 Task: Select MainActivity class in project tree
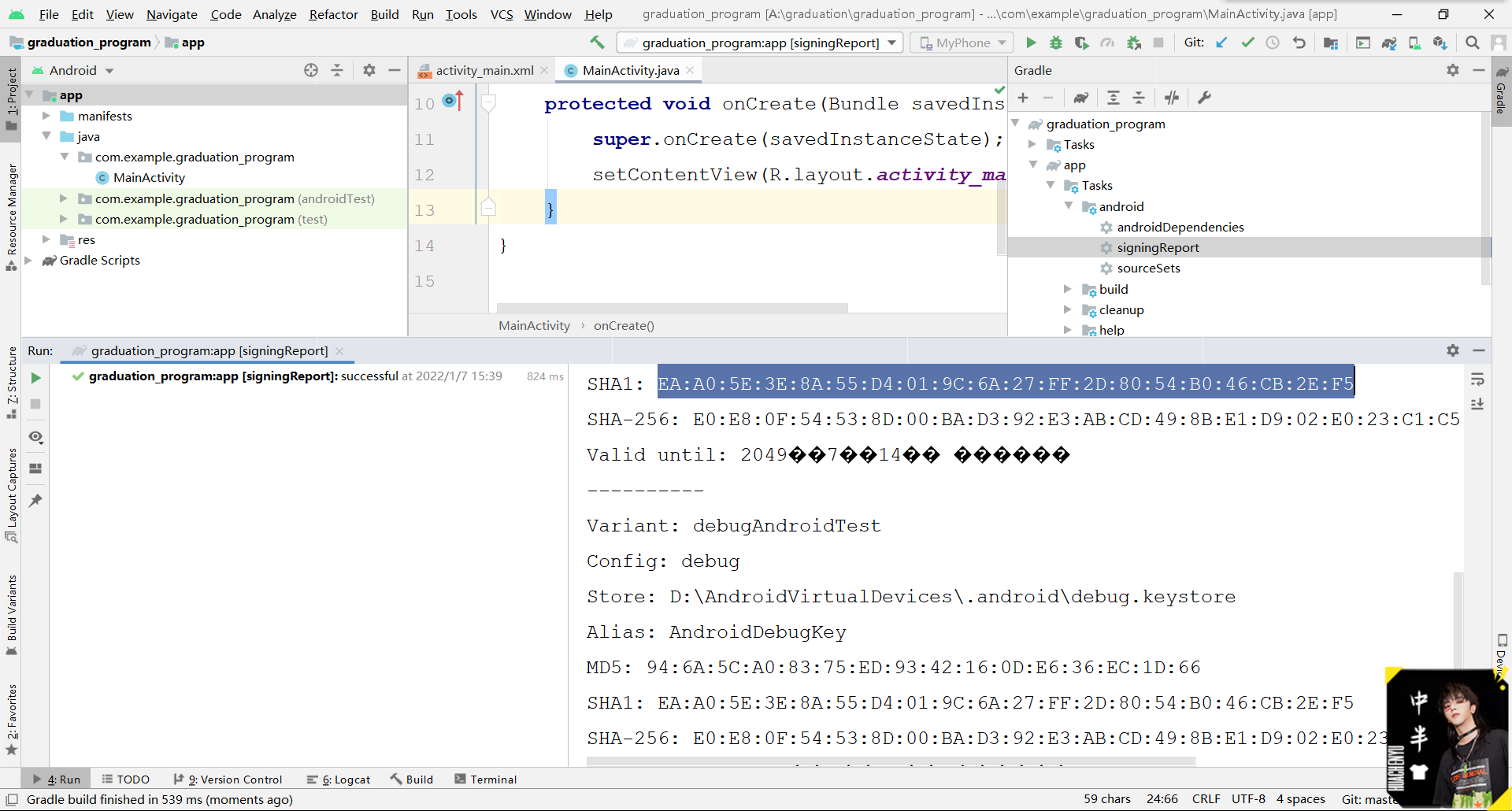pos(149,177)
